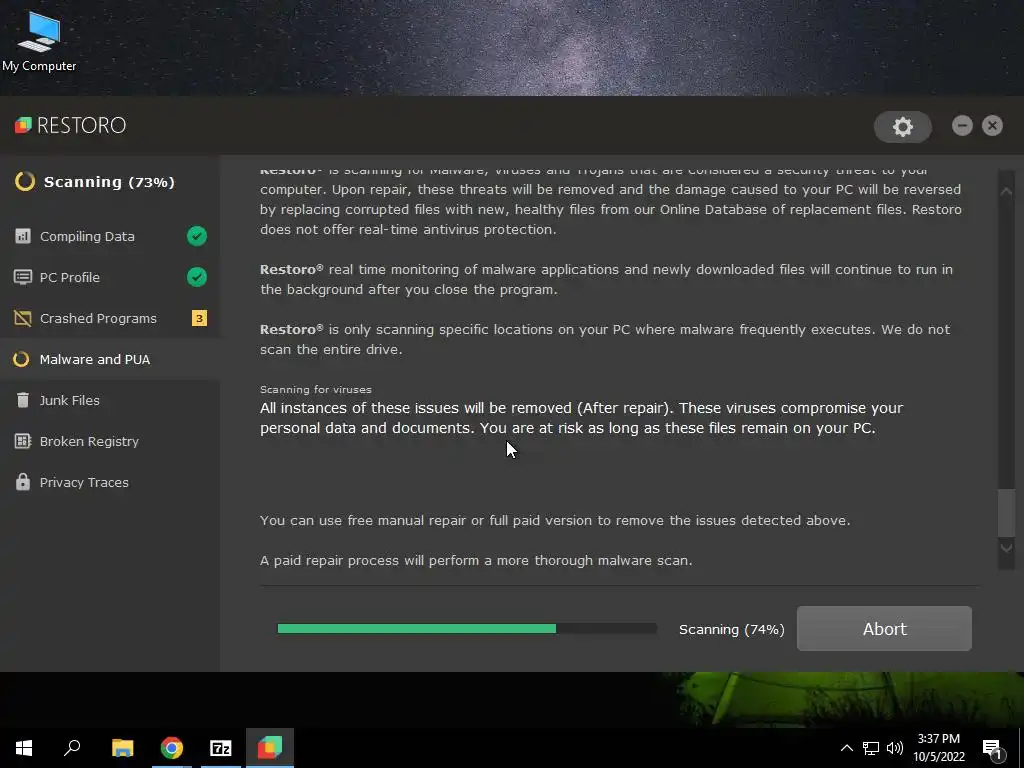Close the Restoro window
The image size is (1024, 768).
pos(992,125)
